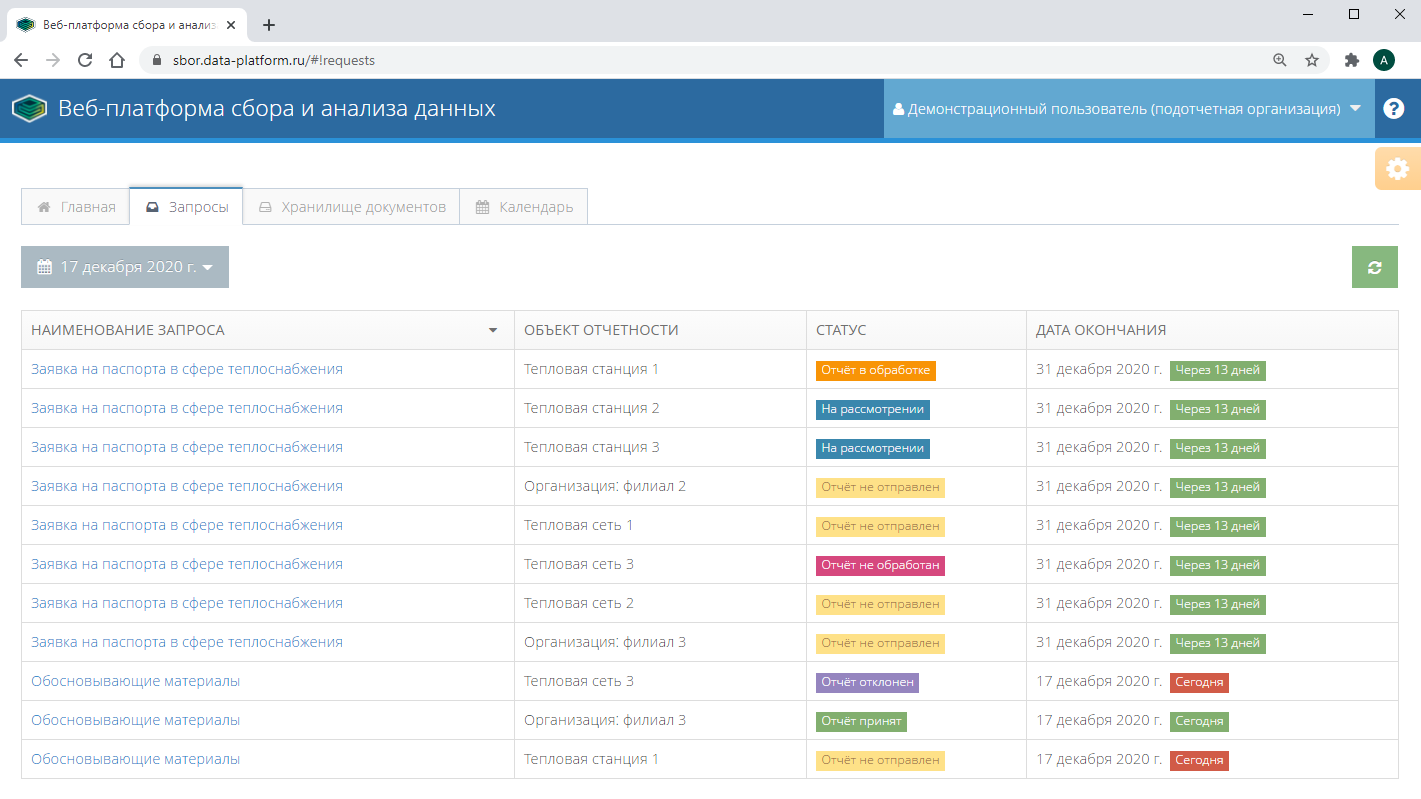Viewport: 1421px width, 799px height.
Task: Click the Отчёт принят status badge
Action: (861, 721)
